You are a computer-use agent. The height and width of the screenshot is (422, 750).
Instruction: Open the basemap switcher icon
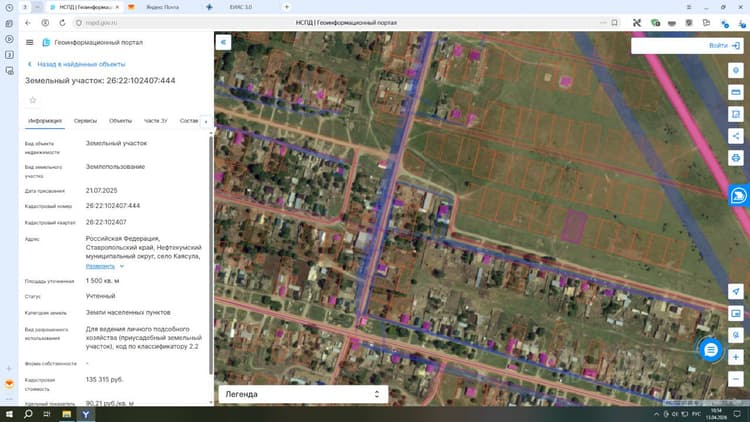coord(736,313)
